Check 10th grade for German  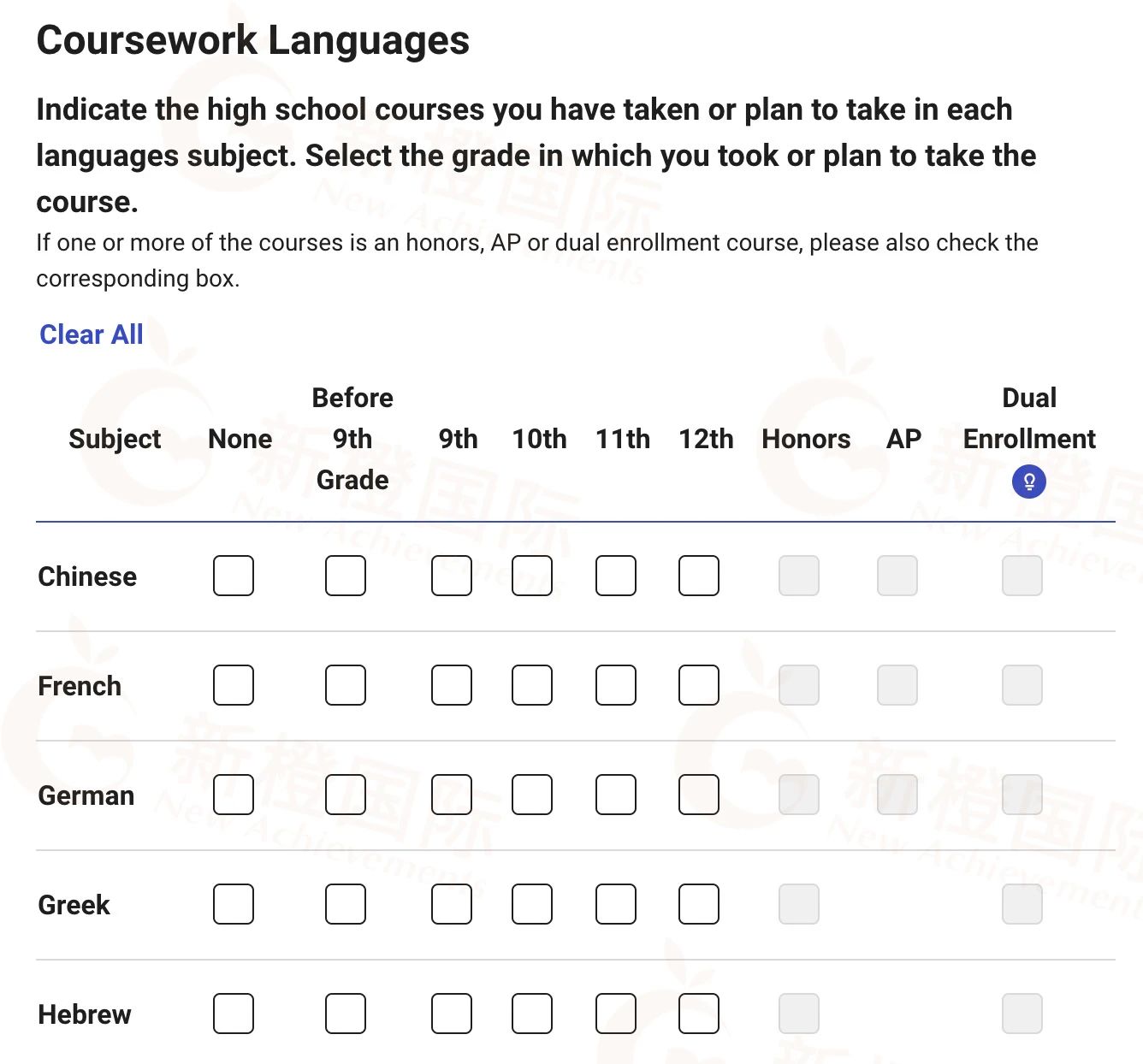[x=532, y=795]
